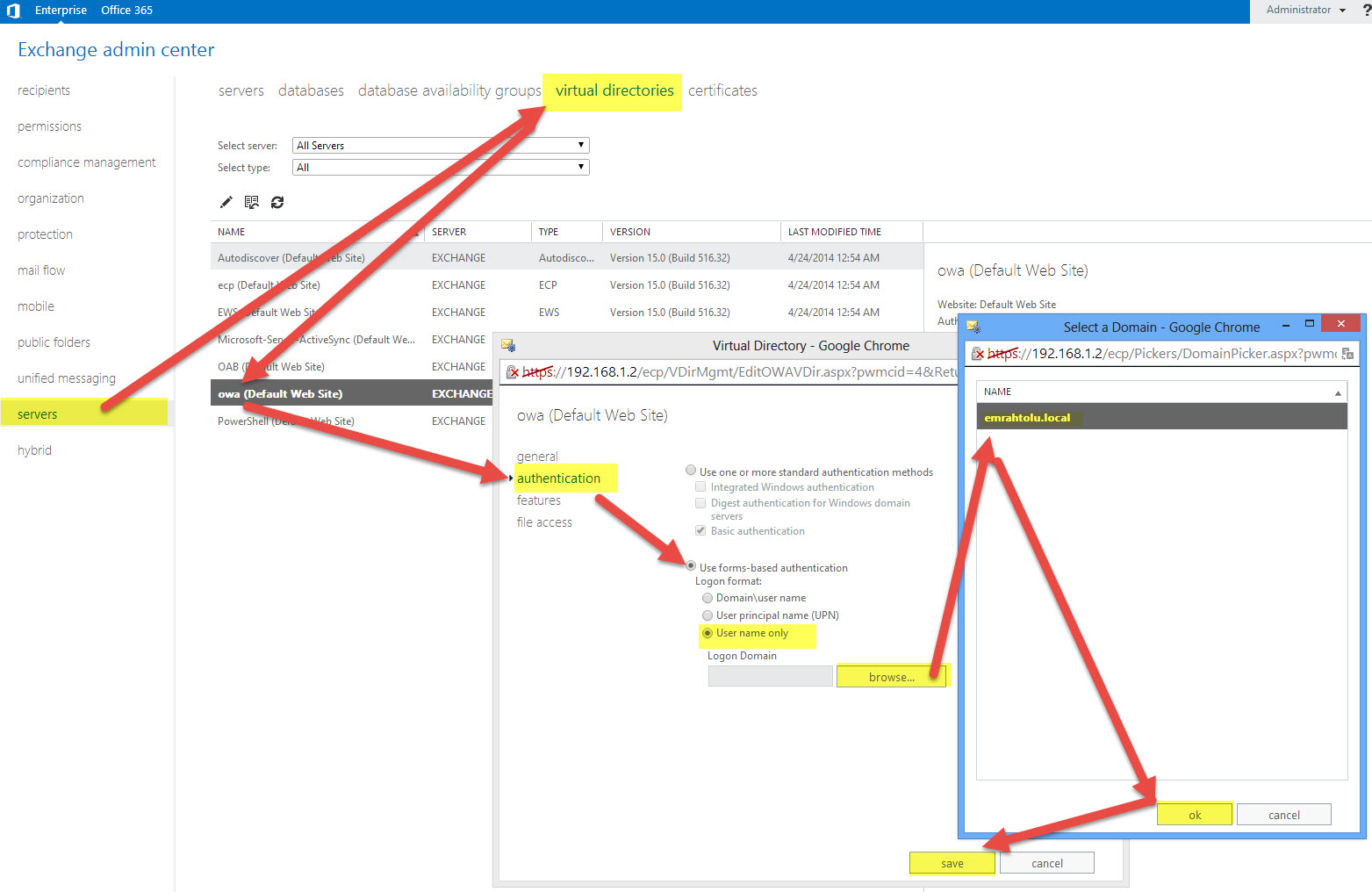Minimize the Select a Domain window
Image resolution: width=1372 pixels, height=892 pixels.
[x=1286, y=325]
